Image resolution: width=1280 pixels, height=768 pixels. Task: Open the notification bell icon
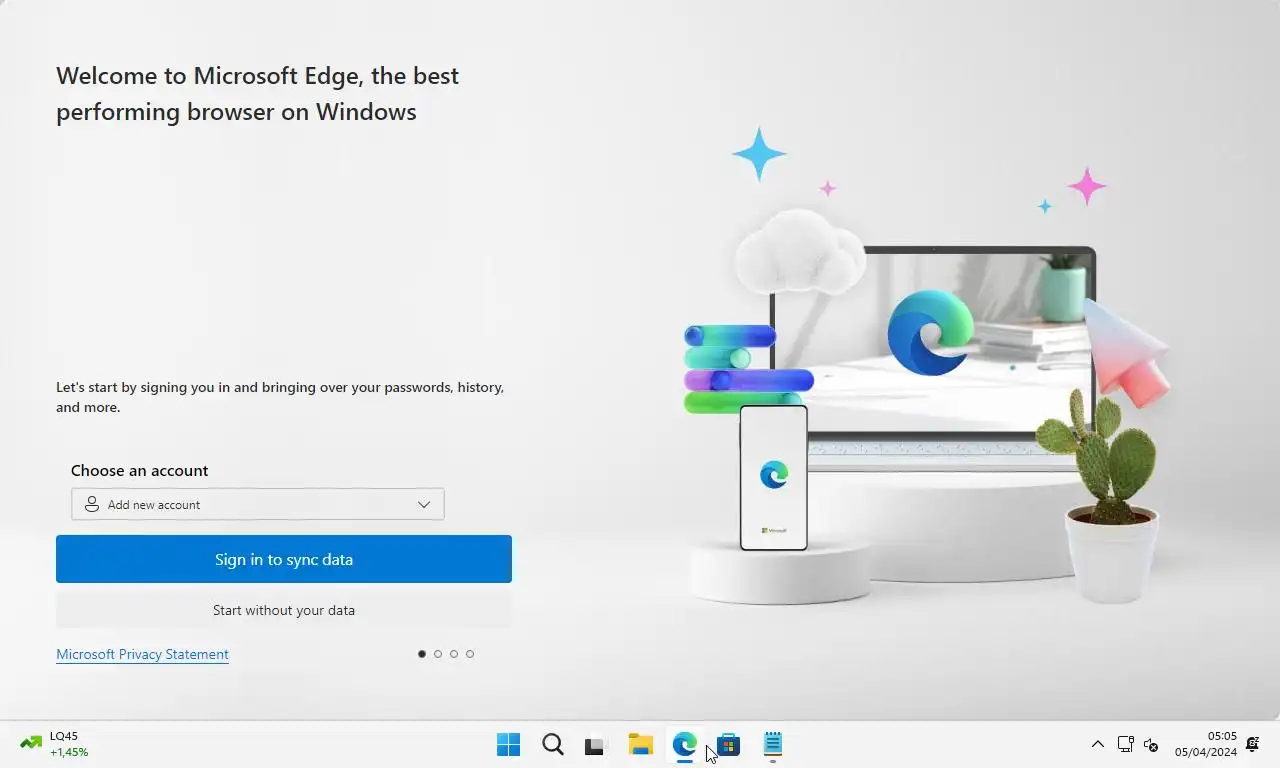coord(1253,745)
